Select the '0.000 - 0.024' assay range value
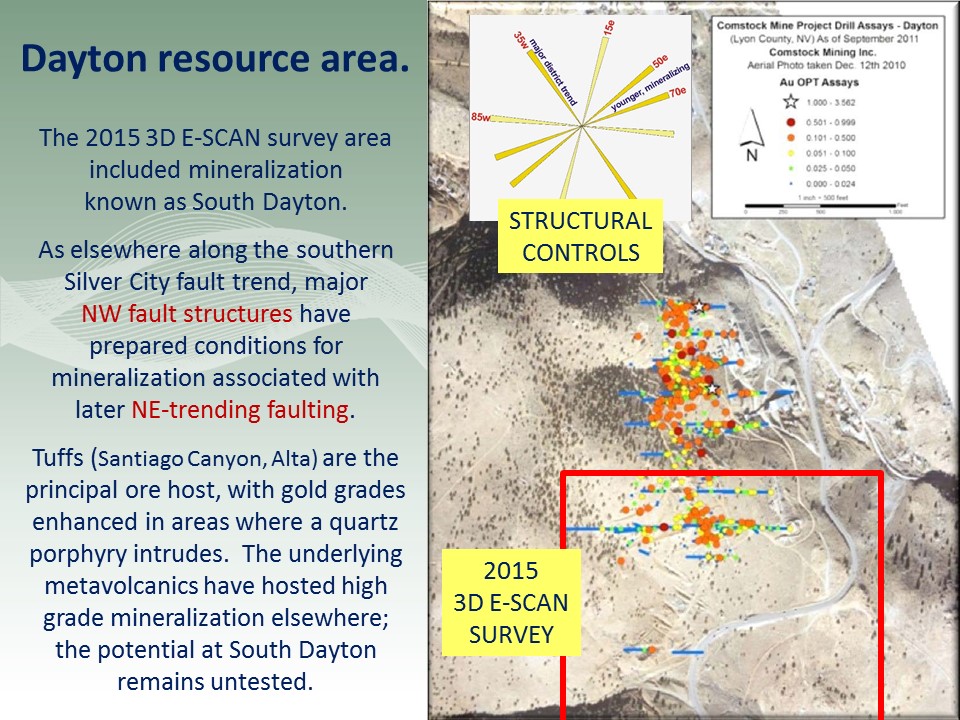Image resolution: width=960 pixels, height=720 pixels. 831,184
